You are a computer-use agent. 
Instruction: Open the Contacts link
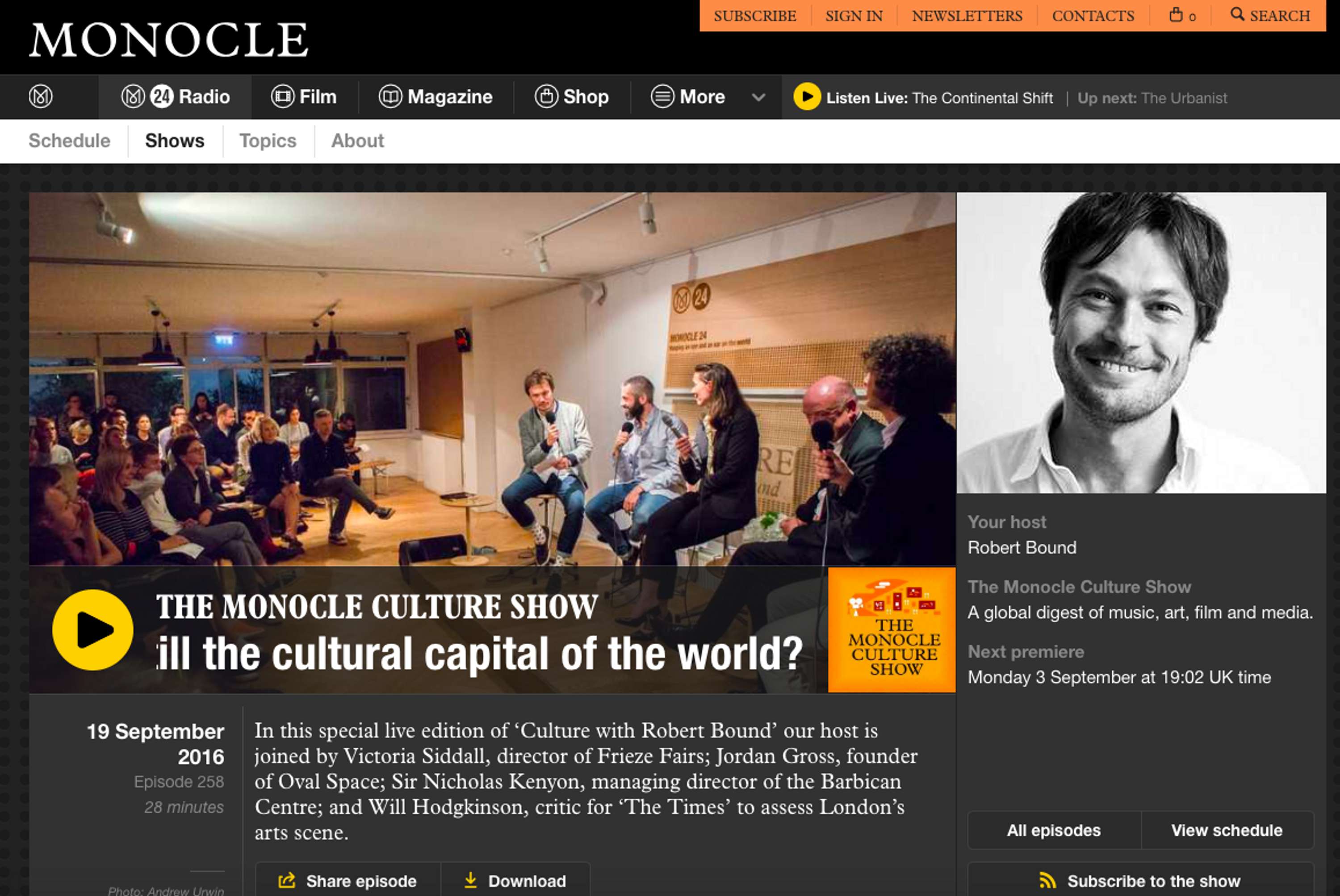tap(1093, 16)
